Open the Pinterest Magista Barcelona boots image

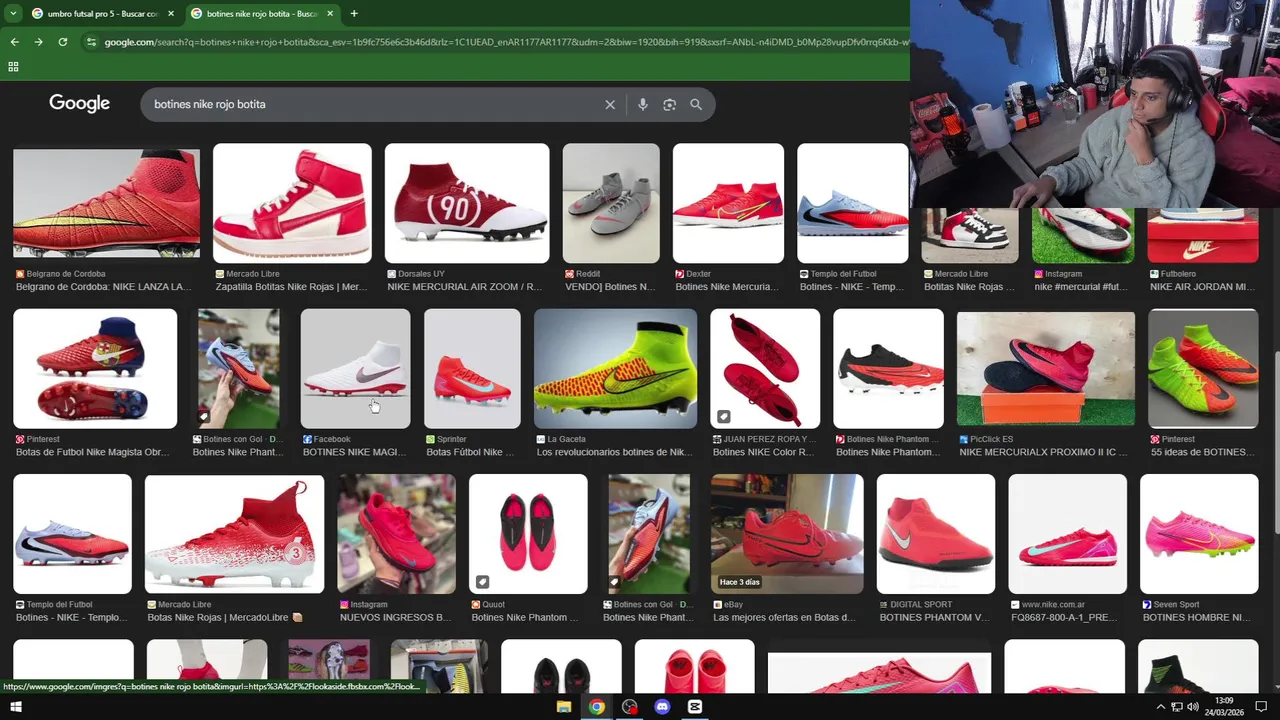95,368
